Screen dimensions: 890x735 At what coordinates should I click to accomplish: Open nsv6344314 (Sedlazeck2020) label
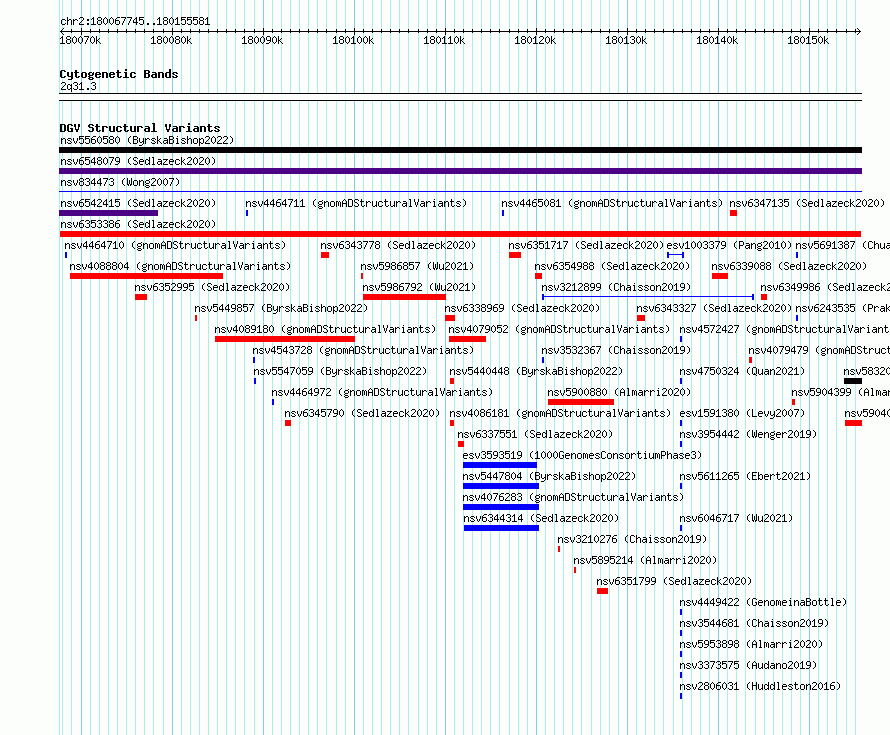[x=541, y=518]
